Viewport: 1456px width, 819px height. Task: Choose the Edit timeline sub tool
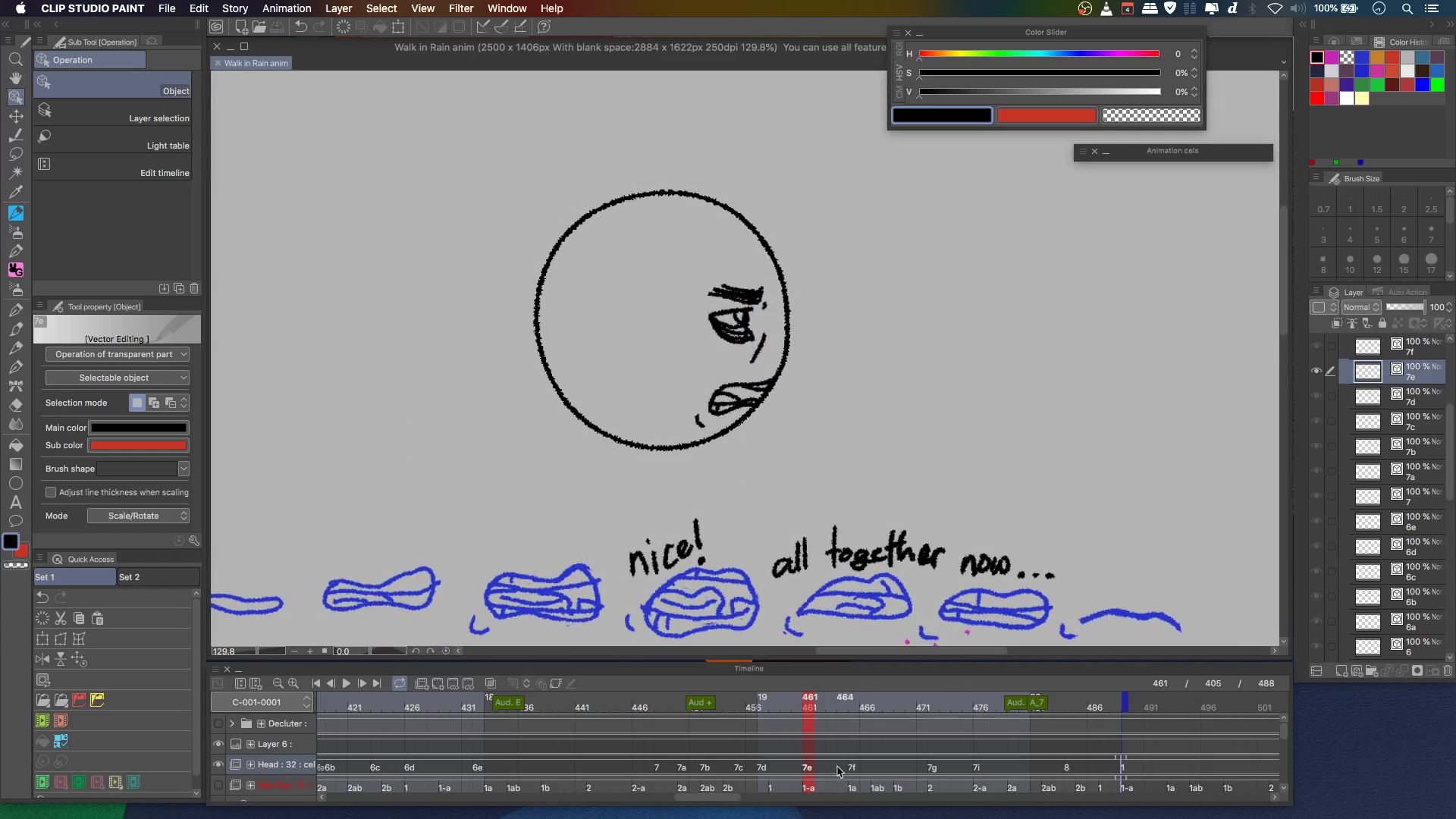[112, 166]
